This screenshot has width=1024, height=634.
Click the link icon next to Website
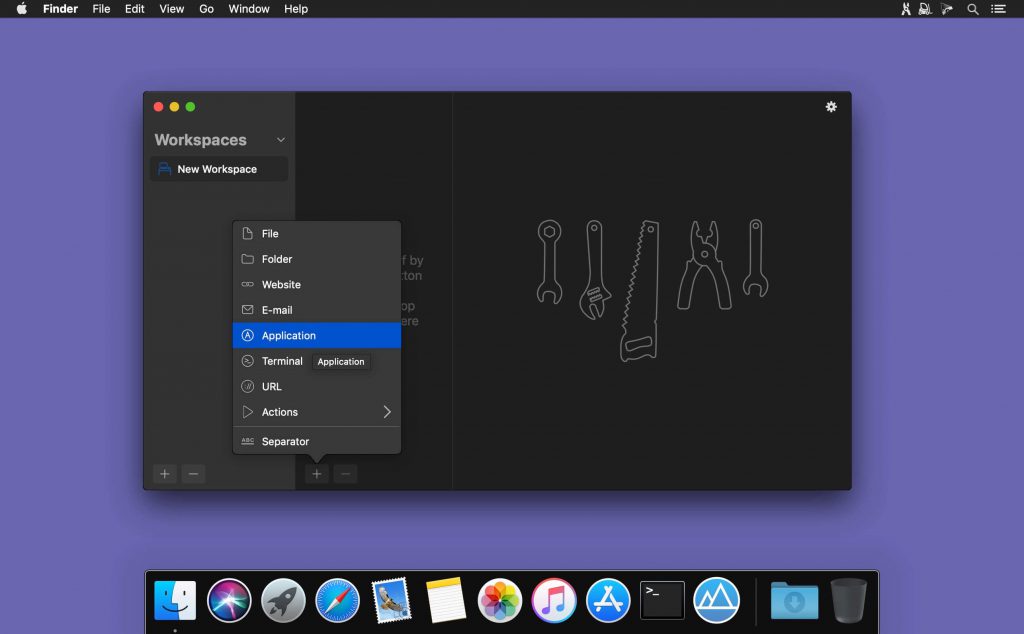247,284
